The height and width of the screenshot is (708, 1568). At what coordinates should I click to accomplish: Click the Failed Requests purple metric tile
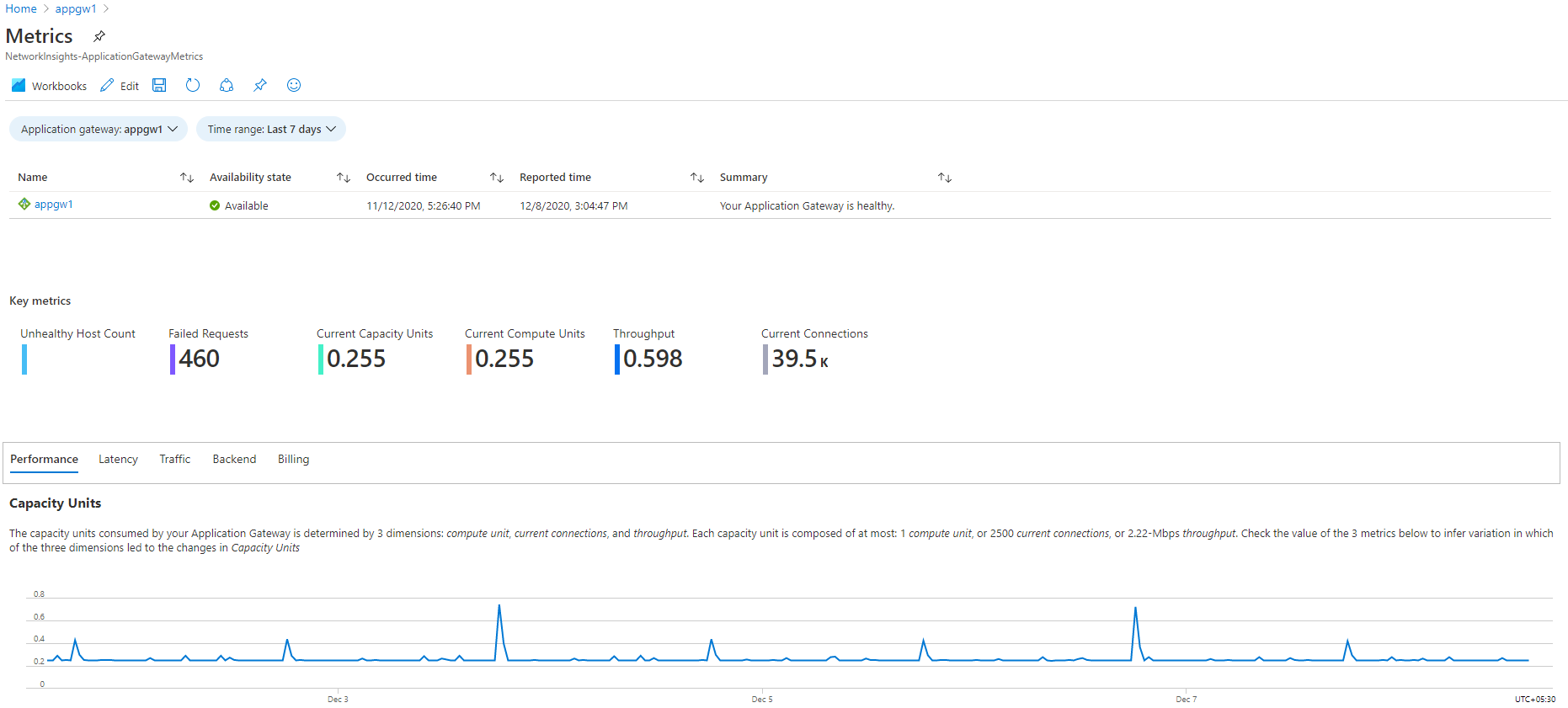coord(199,358)
